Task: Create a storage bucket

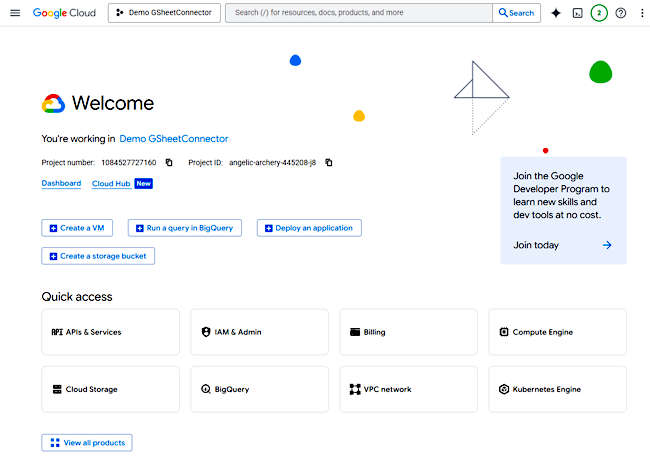Action: click(x=98, y=256)
